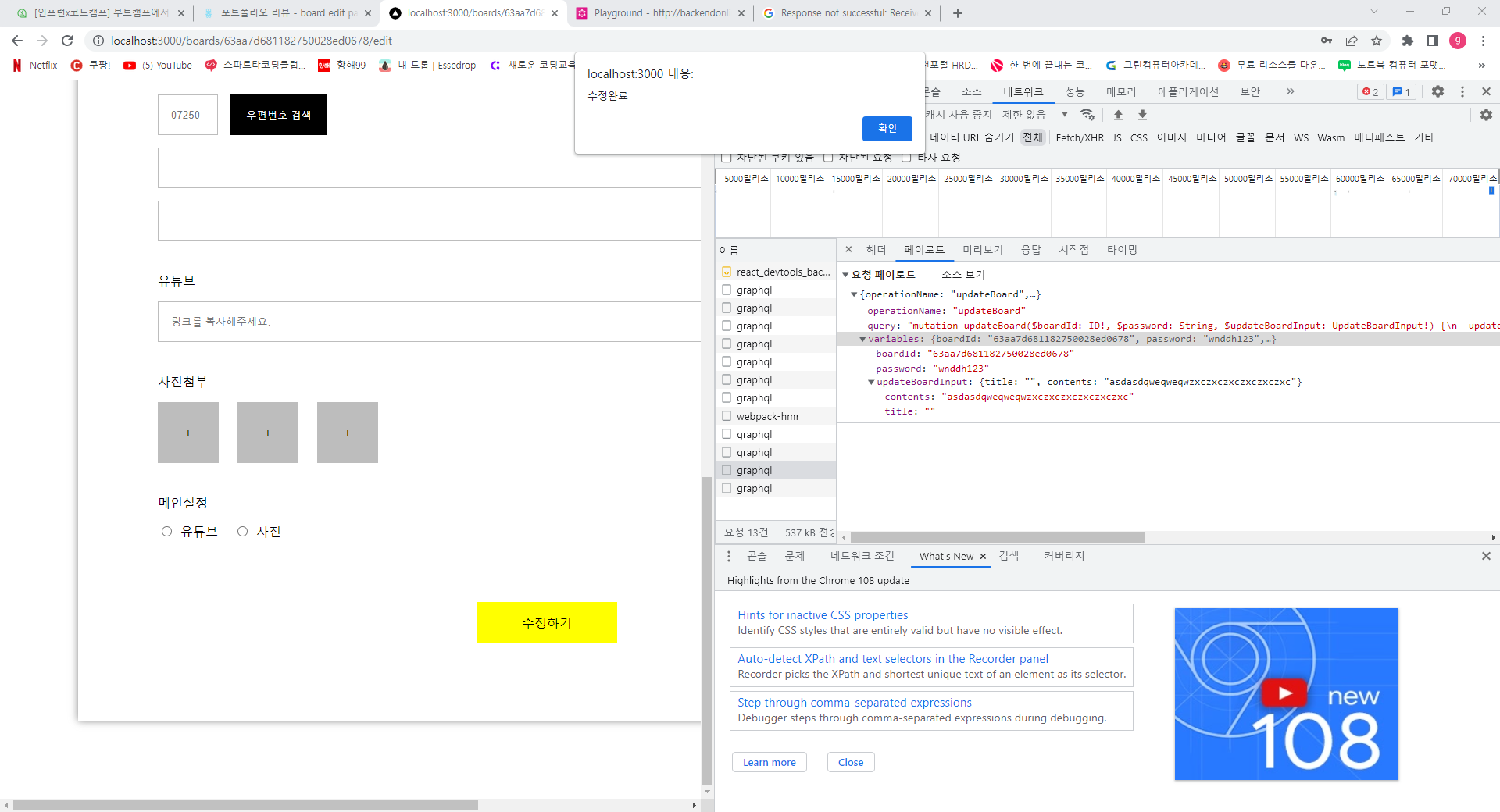Open the throttling 제한 없음 dropdown
1500x812 pixels.
tap(1035, 115)
